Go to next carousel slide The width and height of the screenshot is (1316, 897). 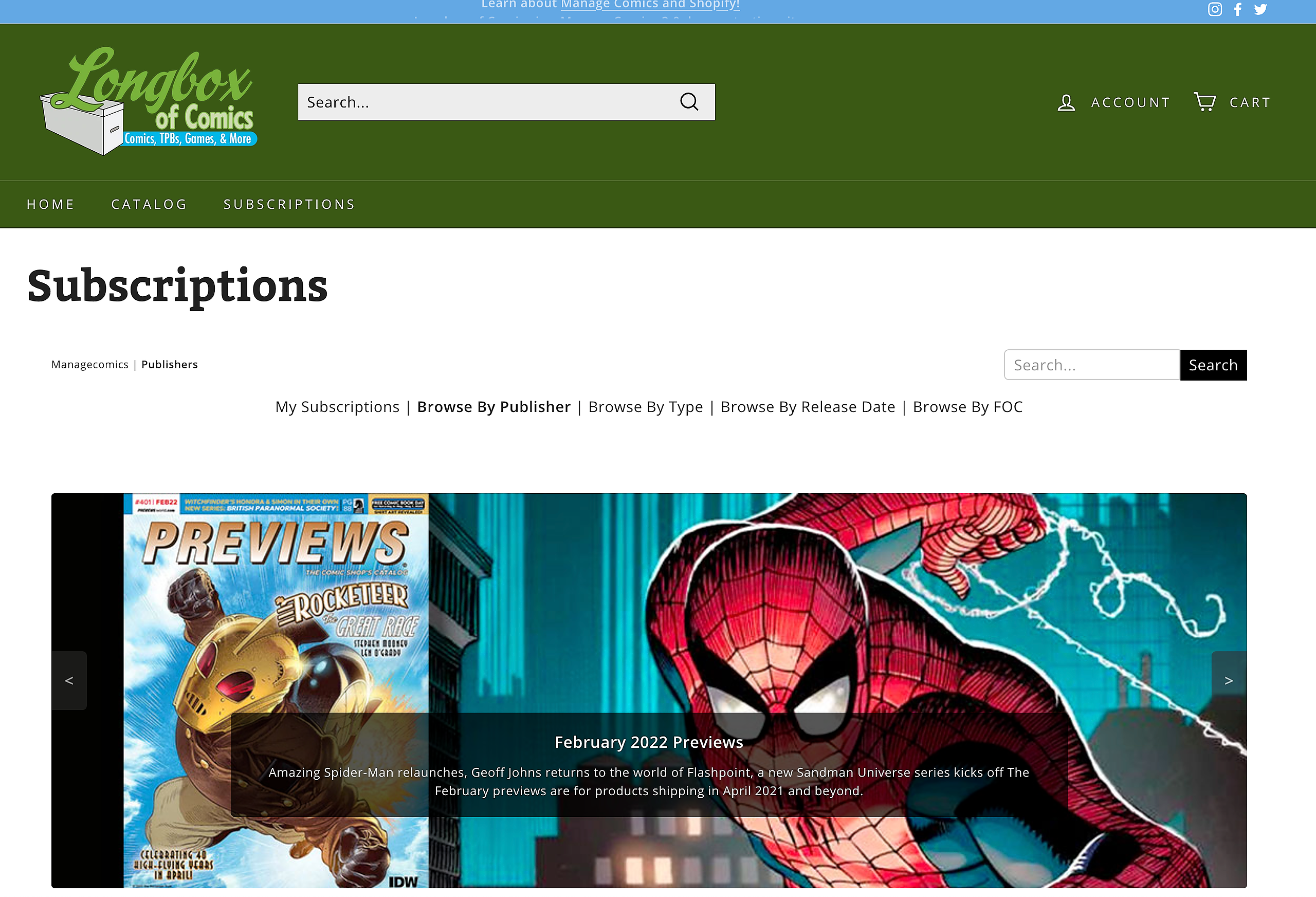[x=1229, y=680]
